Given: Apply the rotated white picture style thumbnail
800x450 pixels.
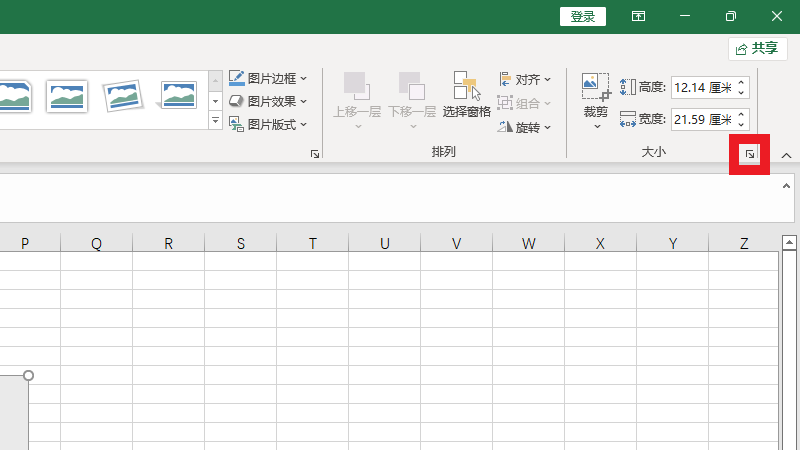Looking at the screenshot, I should pos(123,96).
